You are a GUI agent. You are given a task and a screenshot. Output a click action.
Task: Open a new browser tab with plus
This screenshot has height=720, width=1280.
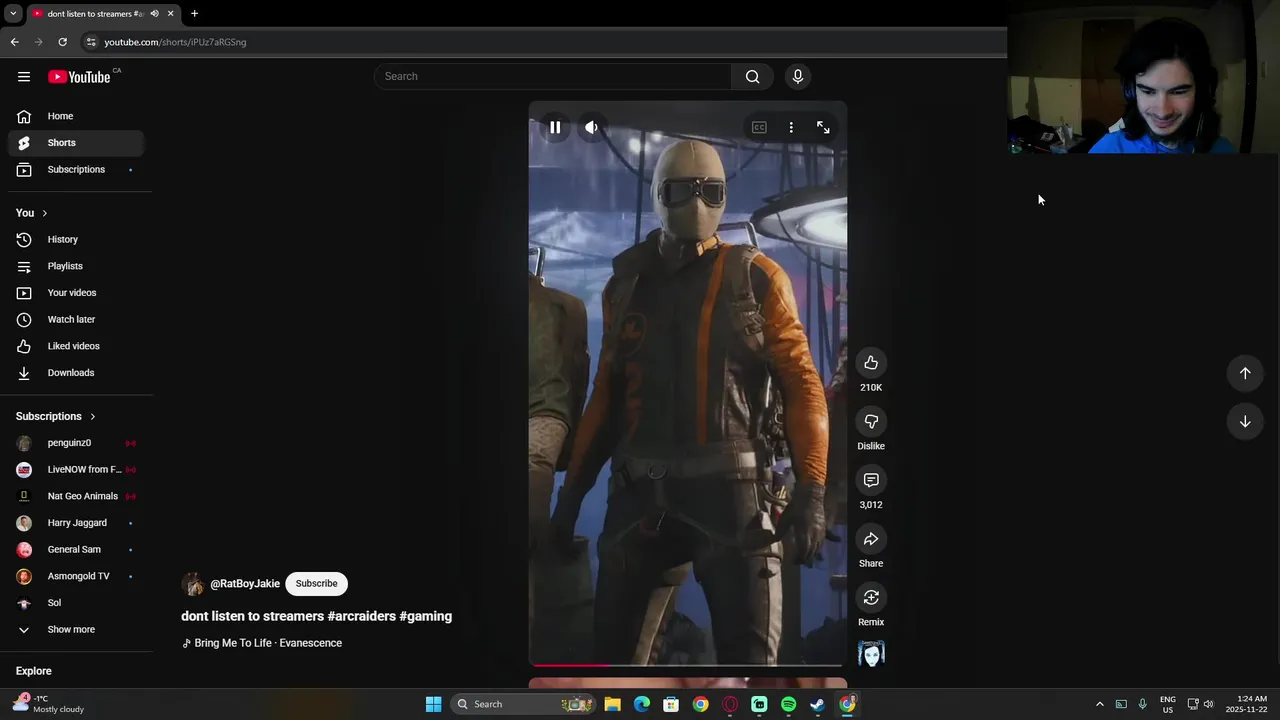click(194, 14)
